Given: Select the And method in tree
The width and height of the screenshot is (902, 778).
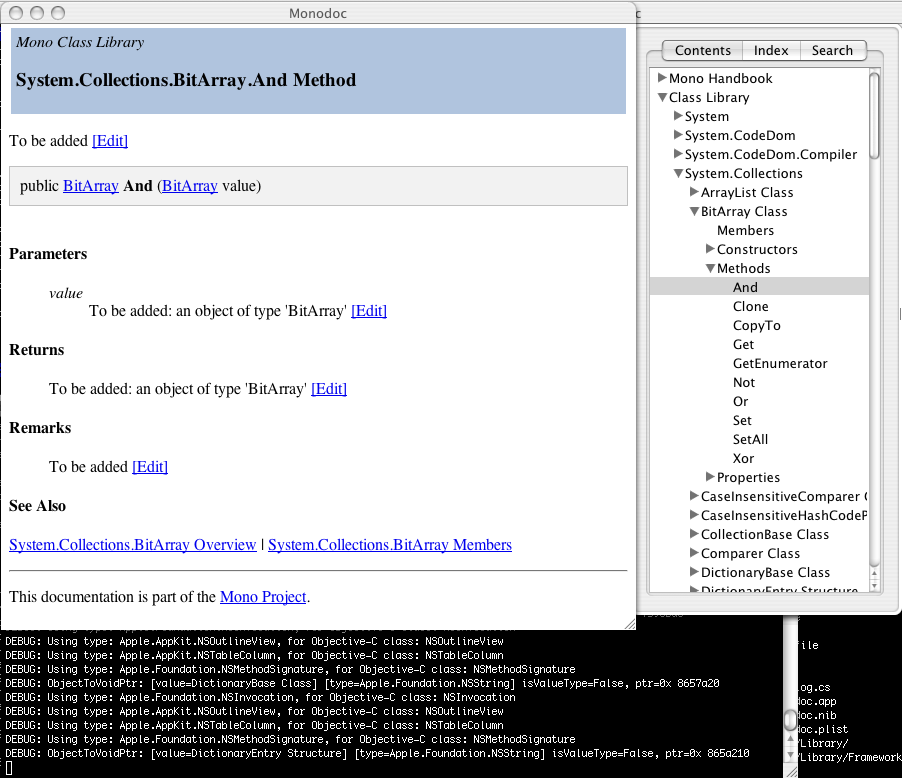Looking at the screenshot, I should point(746,287).
